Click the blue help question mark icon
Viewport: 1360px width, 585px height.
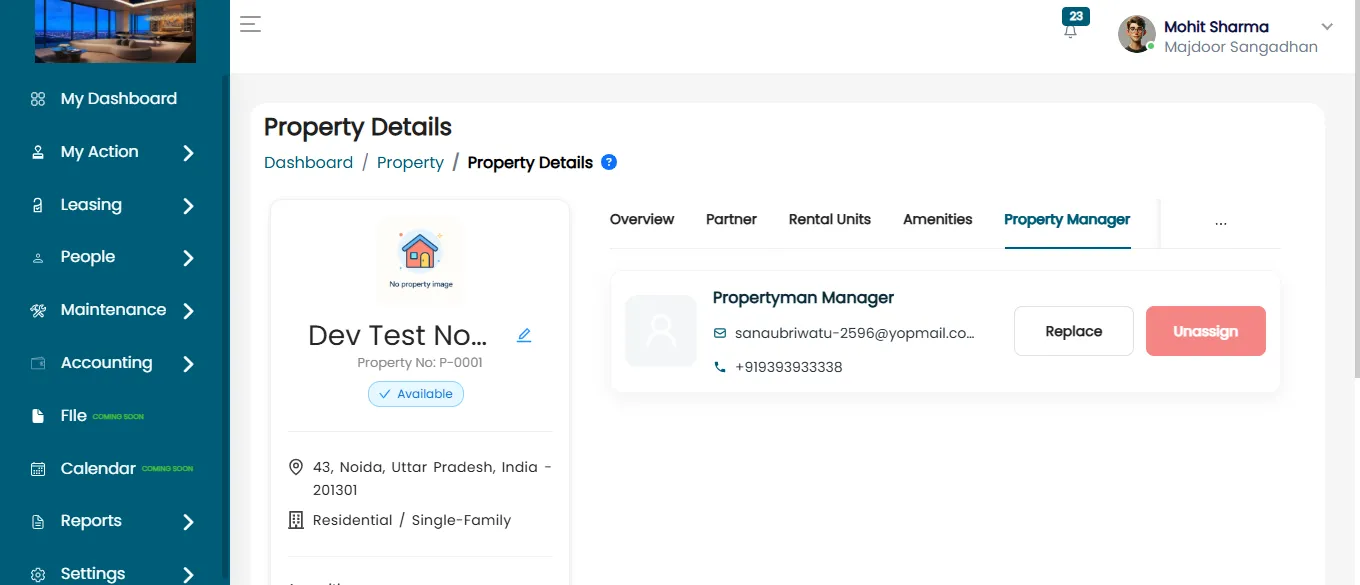pos(609,162)
